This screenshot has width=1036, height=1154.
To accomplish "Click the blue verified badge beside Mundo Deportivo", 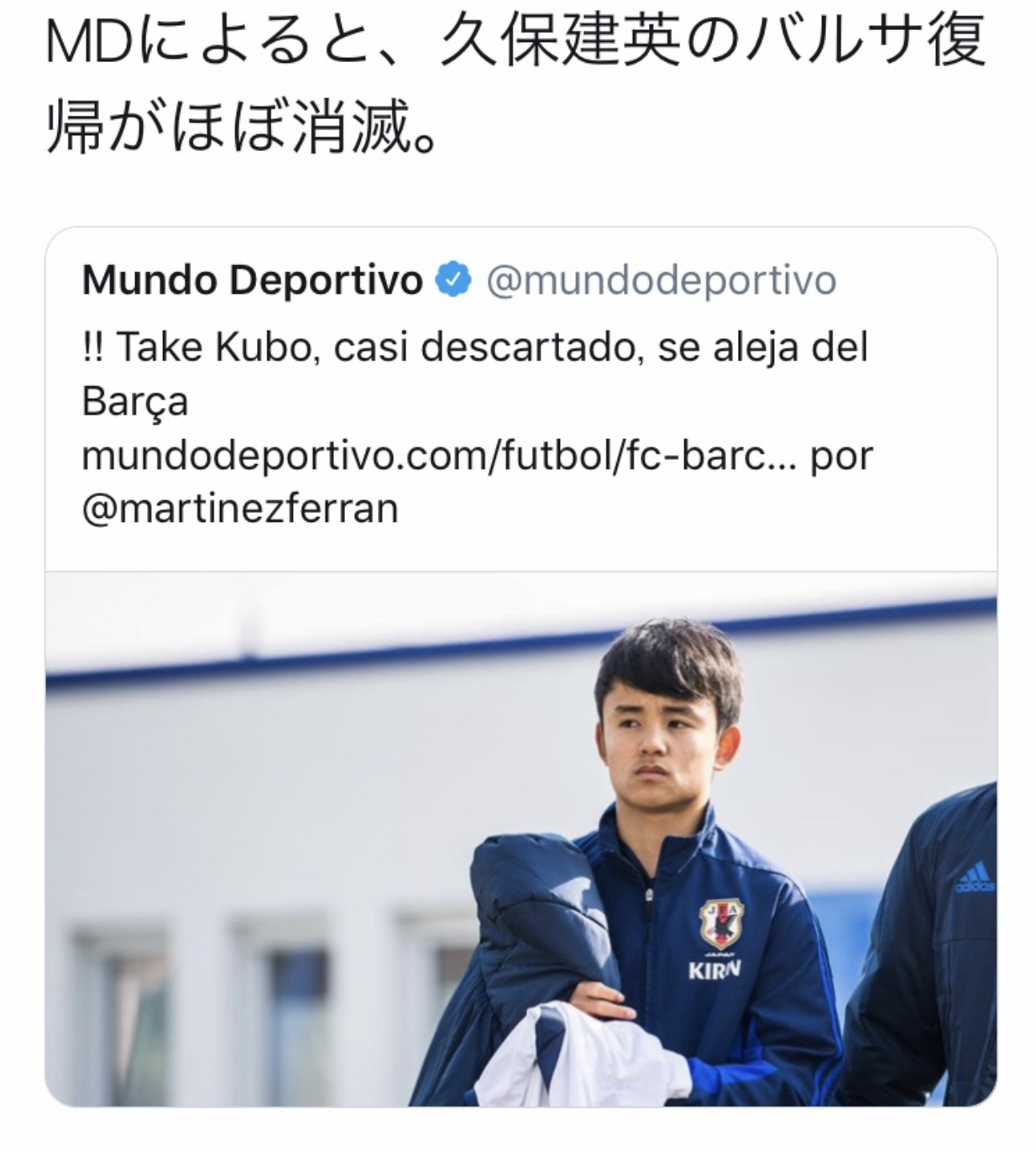I will click(453, 280).
